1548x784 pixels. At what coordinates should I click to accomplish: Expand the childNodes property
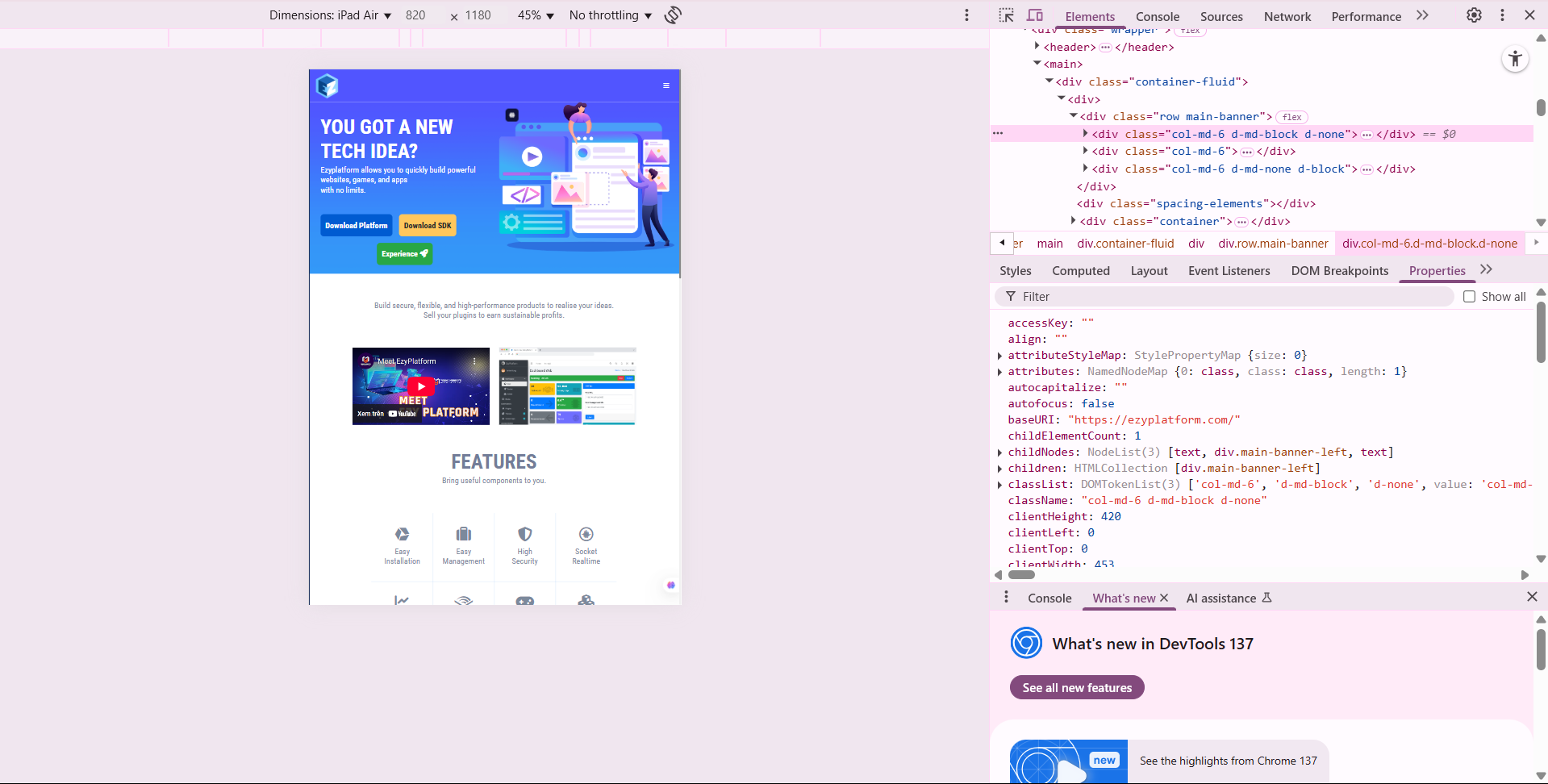(x=1000, y=452)
